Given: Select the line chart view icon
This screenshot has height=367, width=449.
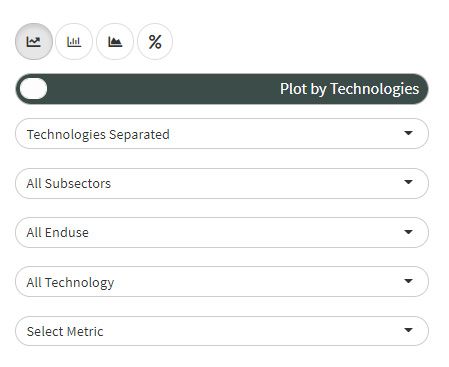Looking at the screenshot, I should tap(34, 42).
